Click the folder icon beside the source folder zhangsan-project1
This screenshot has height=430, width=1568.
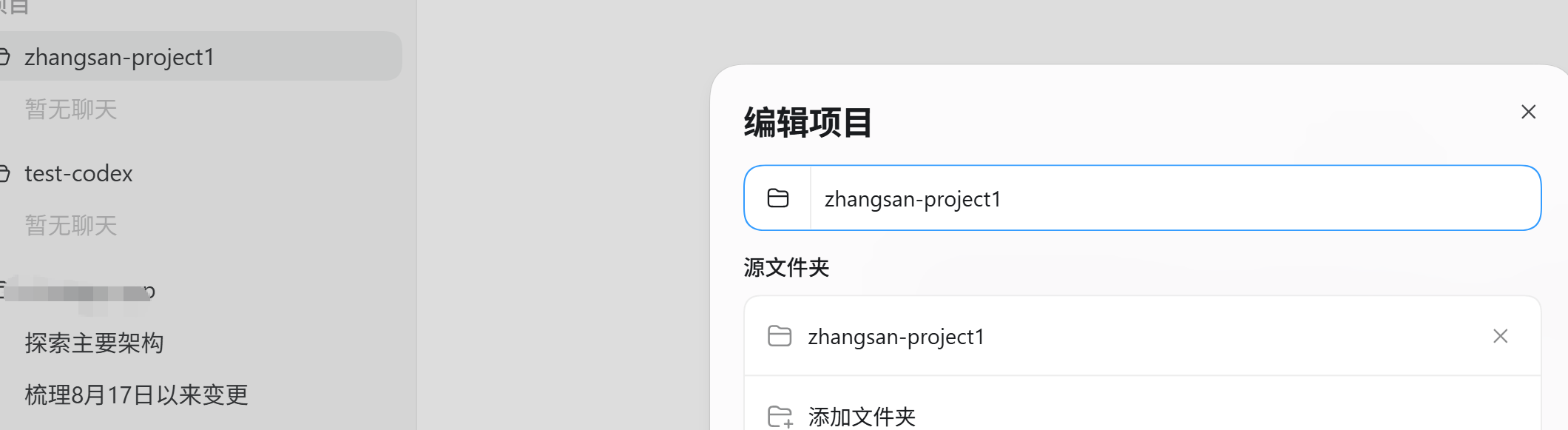tap(780, 336)
